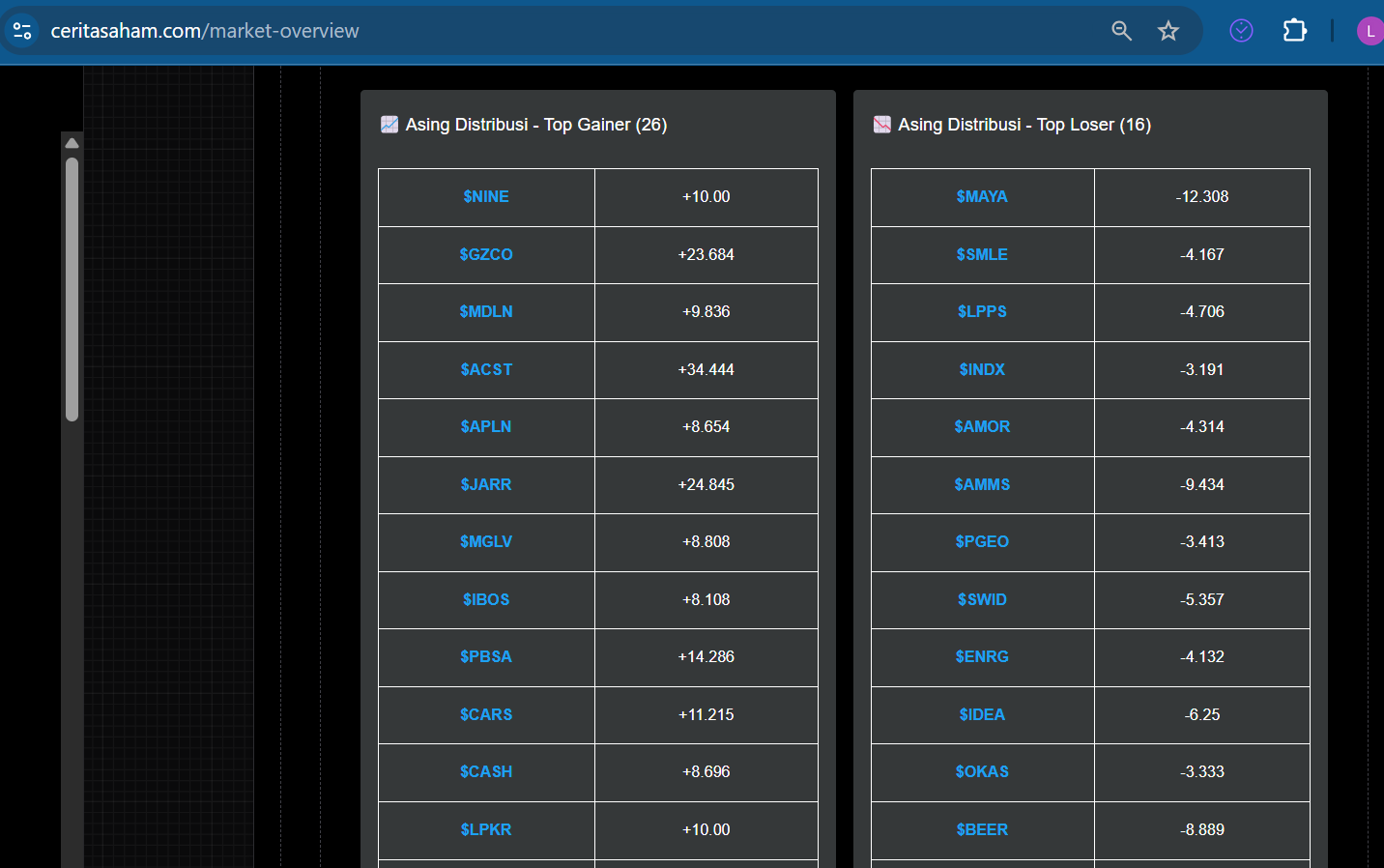Viewport: 1384px width, 868px height.
Task: Open the profile avatar L
Action: (x=1370, y=31)
